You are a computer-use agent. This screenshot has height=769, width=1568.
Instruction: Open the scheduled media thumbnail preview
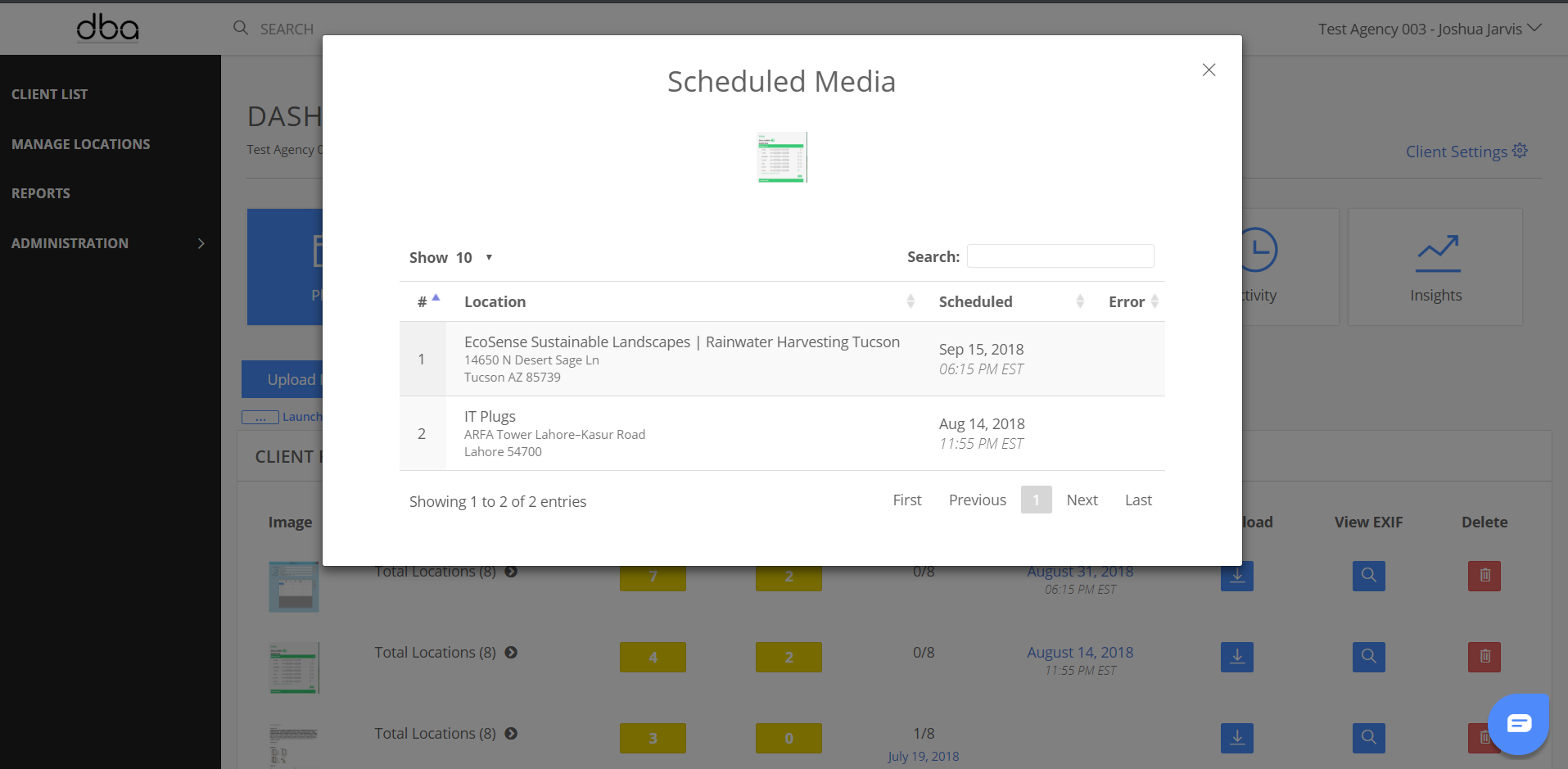click(782, 157)
